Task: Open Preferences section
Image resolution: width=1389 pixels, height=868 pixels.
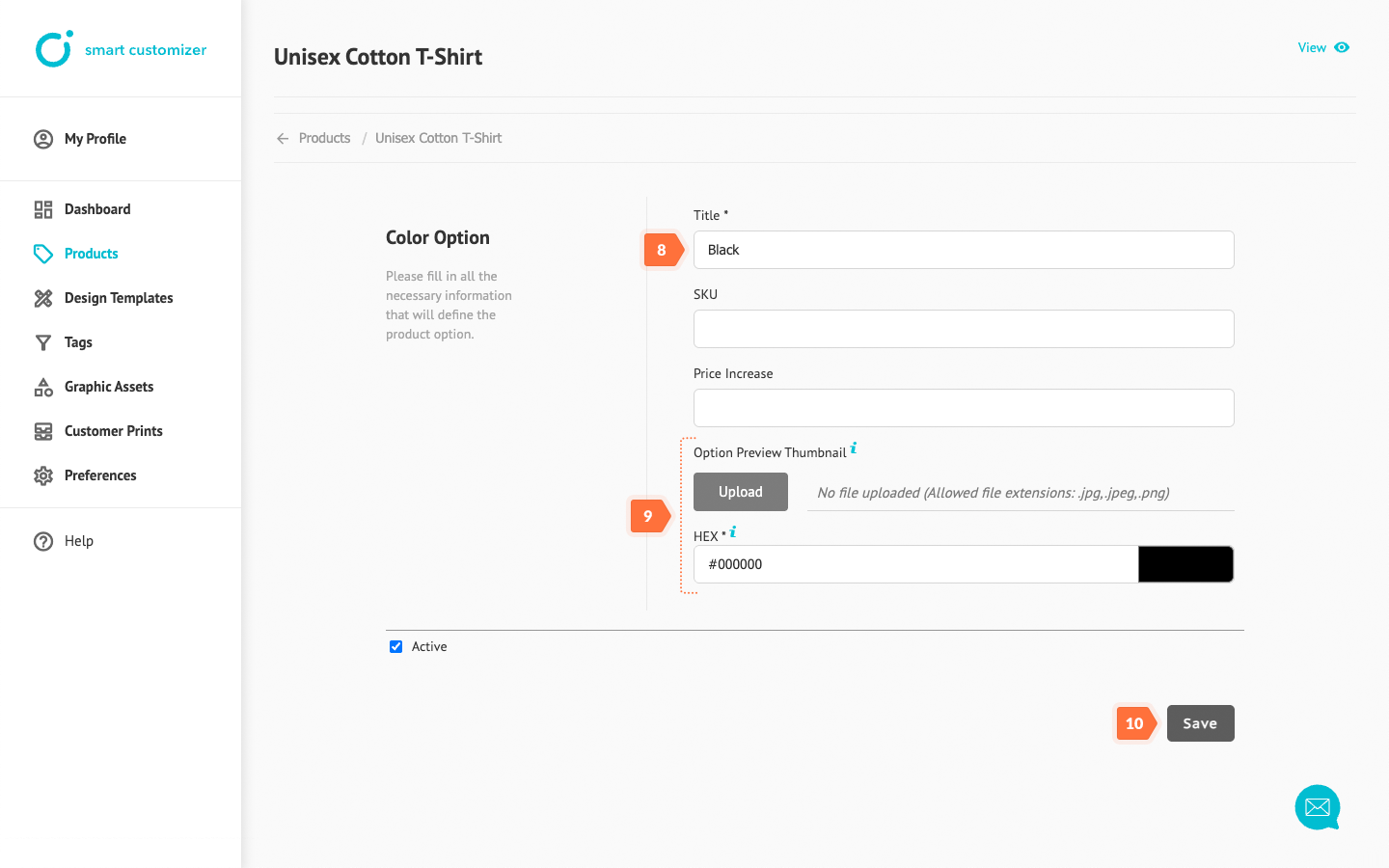Action: coord(100,475)
